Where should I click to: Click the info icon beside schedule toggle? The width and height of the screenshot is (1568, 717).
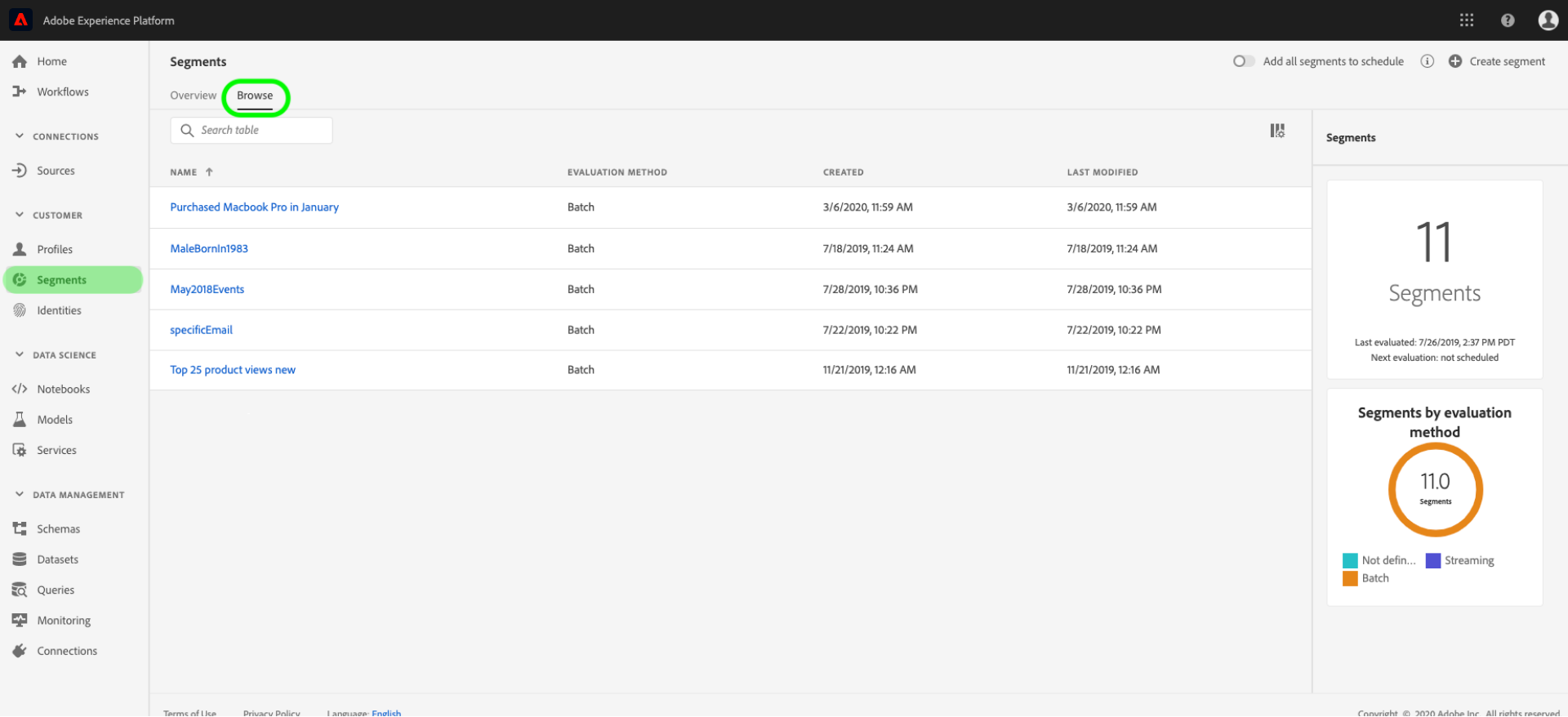[1427, 61]
